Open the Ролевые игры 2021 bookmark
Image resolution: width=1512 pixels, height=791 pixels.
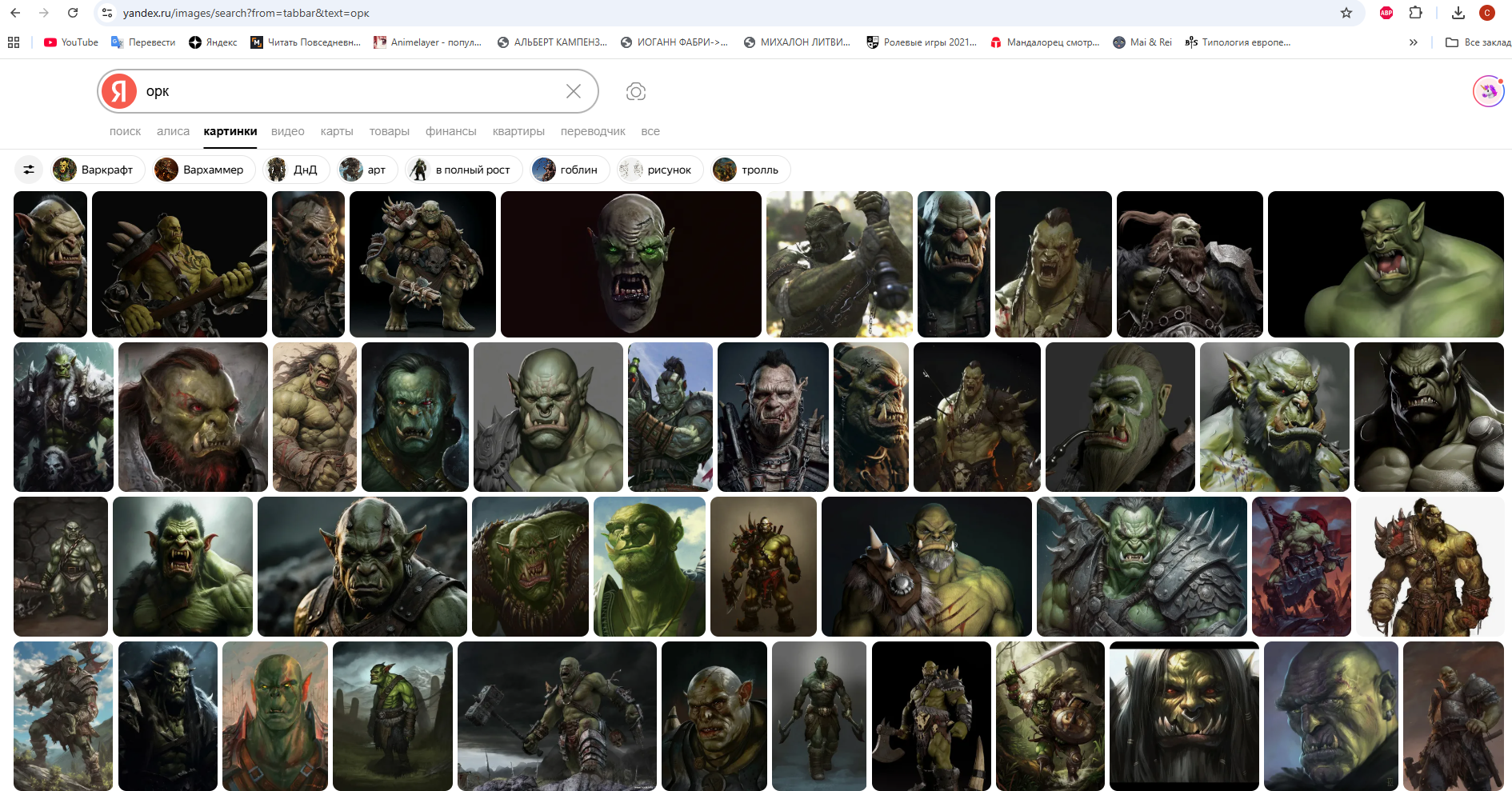pyautogui.click(x=922, y=42)
